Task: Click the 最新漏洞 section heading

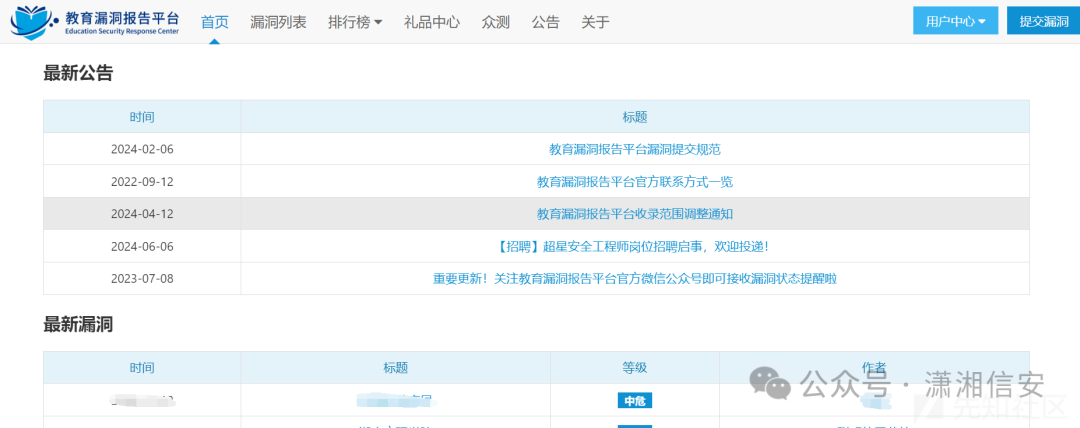Action: pos(78,324)
